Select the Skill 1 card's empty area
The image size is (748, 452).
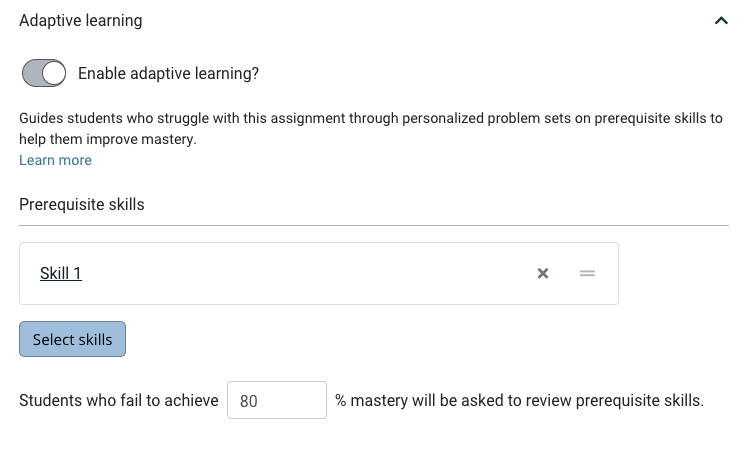coord(305,273)
